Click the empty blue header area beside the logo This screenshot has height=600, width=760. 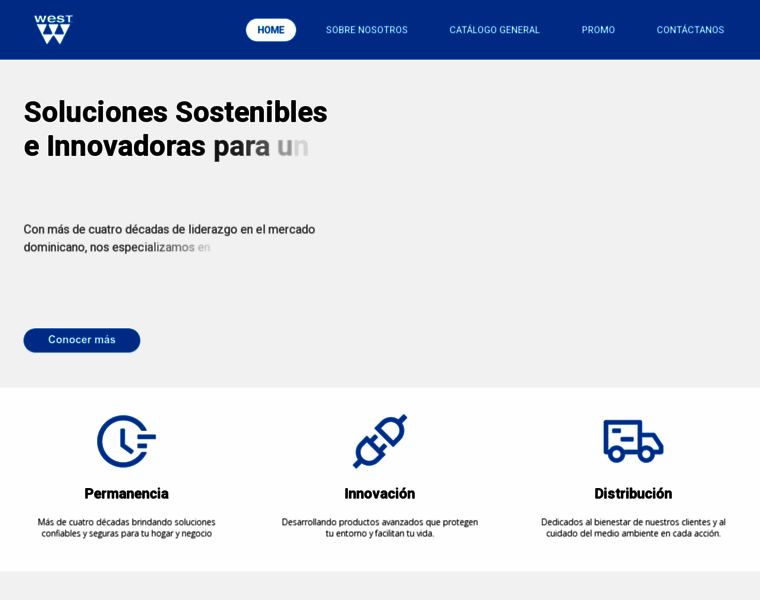(160, 30)
